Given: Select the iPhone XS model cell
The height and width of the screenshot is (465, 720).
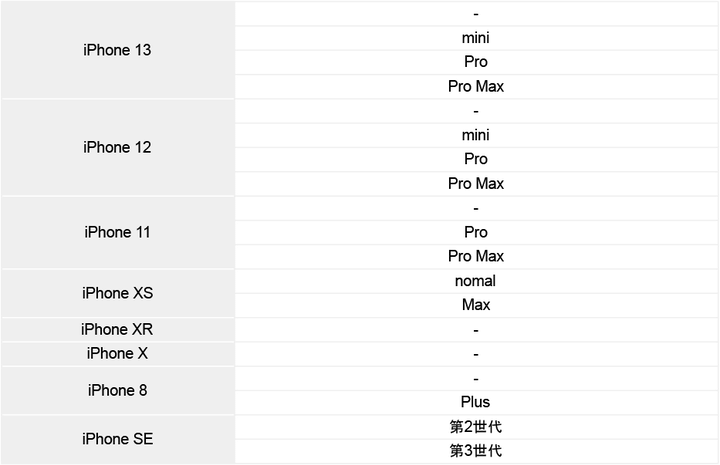Looking at the screenshot, I should coord(117,293).
